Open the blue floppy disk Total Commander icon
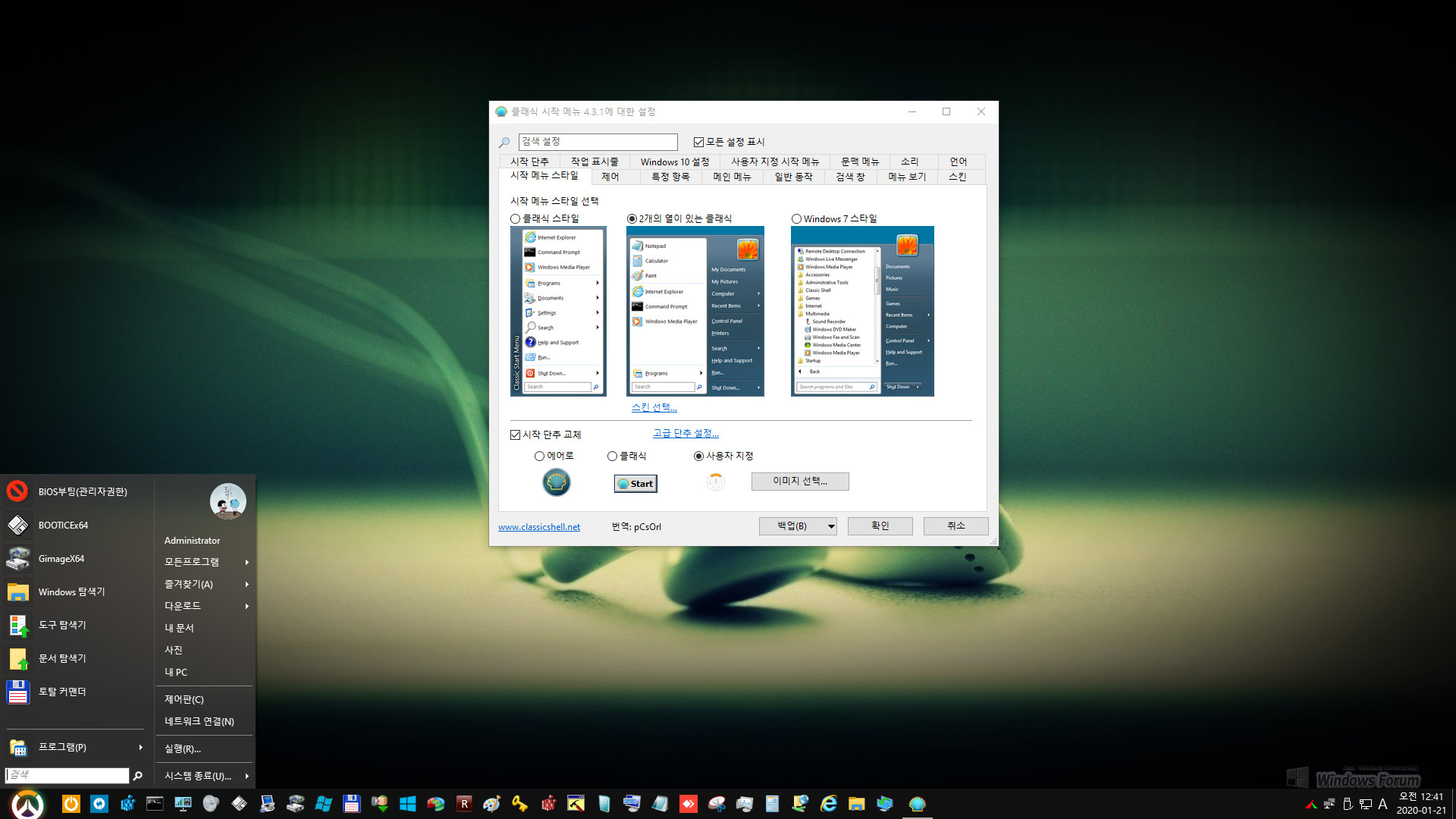Viewport: 1456px width, 819px height. (x=351, y=804)
